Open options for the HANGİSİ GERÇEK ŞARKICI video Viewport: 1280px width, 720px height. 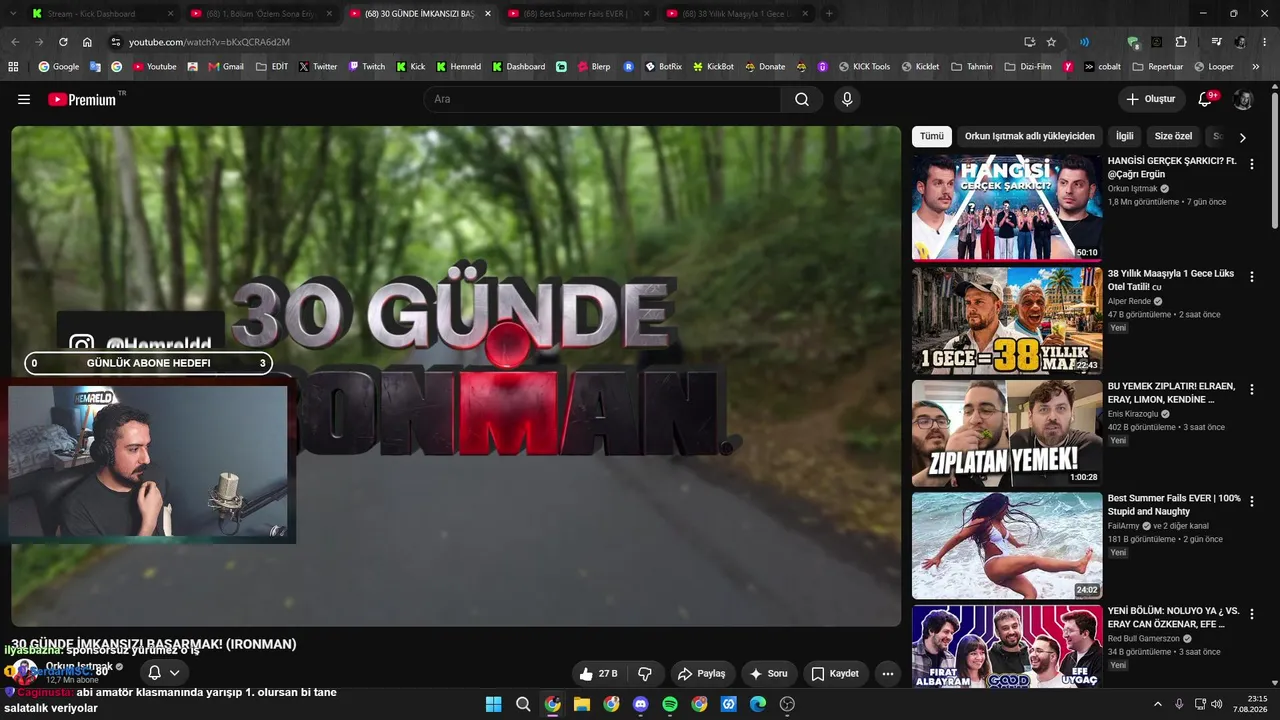[x=1252, y=164]
